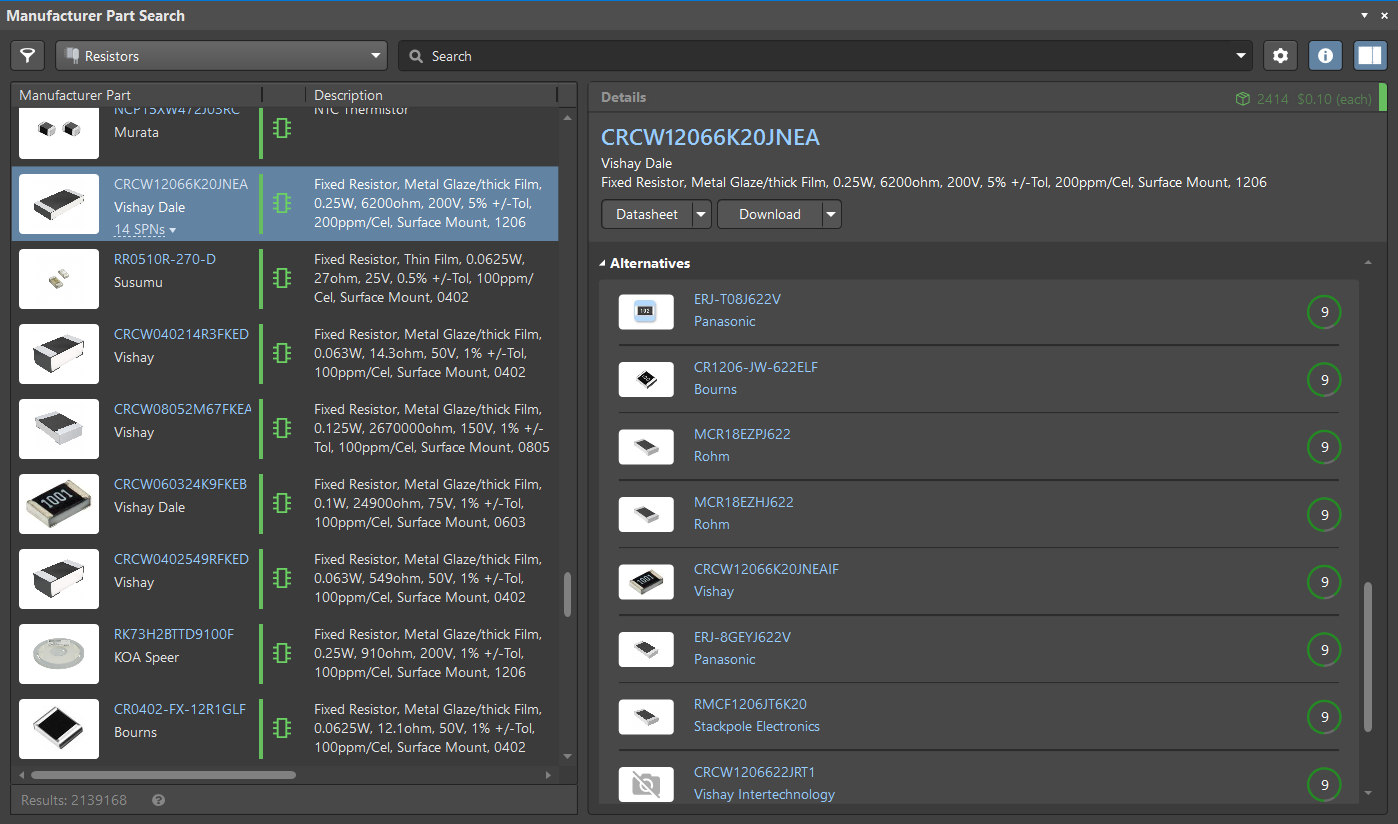Click the parts list vertical scrollbar thumb
This screenshot has width=1398, height=824.
(x=568, y=595)
